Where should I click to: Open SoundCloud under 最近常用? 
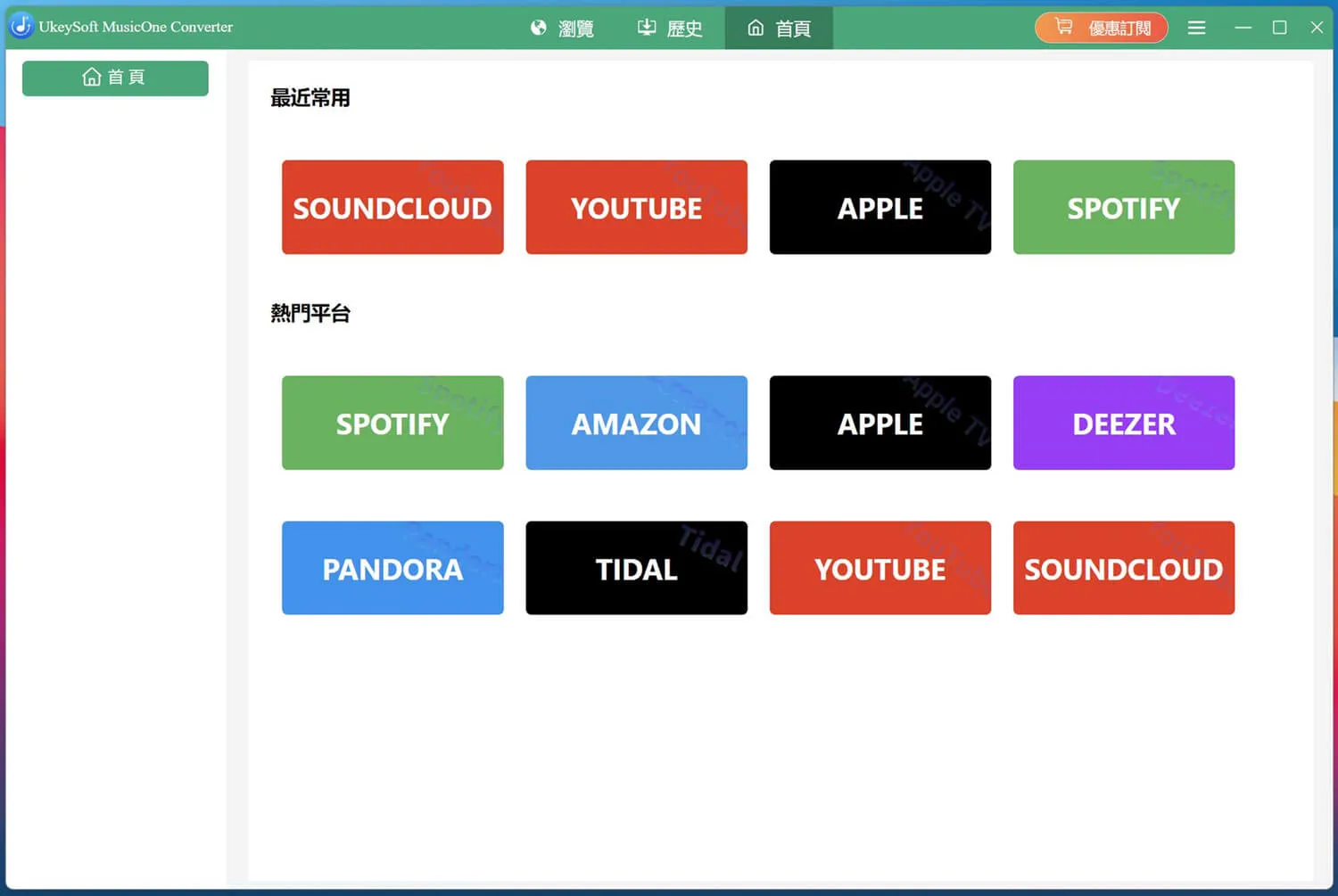392,207
